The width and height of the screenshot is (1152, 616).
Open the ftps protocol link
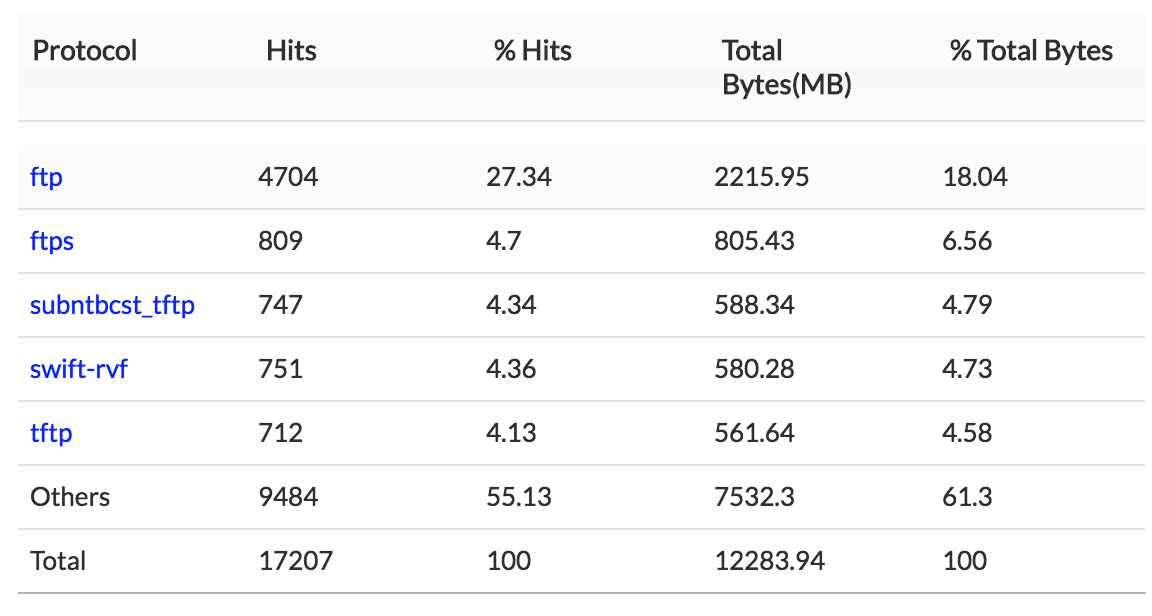pyautogui.click(x=52, y=242)
